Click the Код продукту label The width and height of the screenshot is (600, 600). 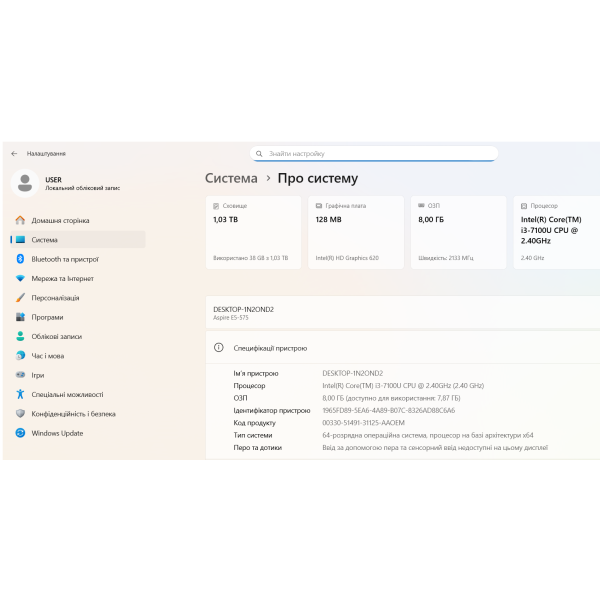point(254,423)
